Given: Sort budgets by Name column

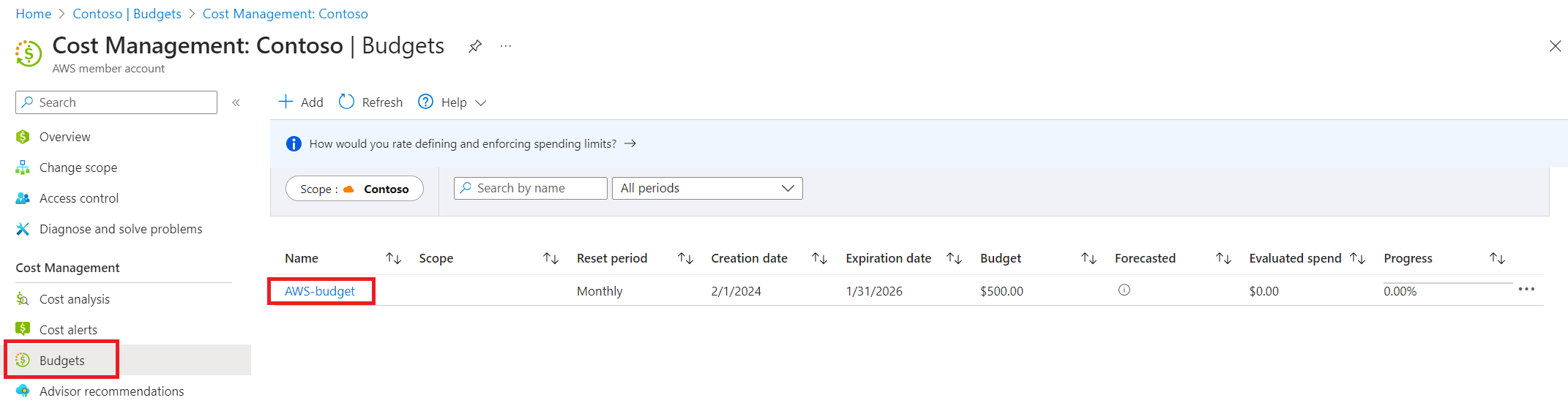Looking at the screenshot, I should 393,258.
